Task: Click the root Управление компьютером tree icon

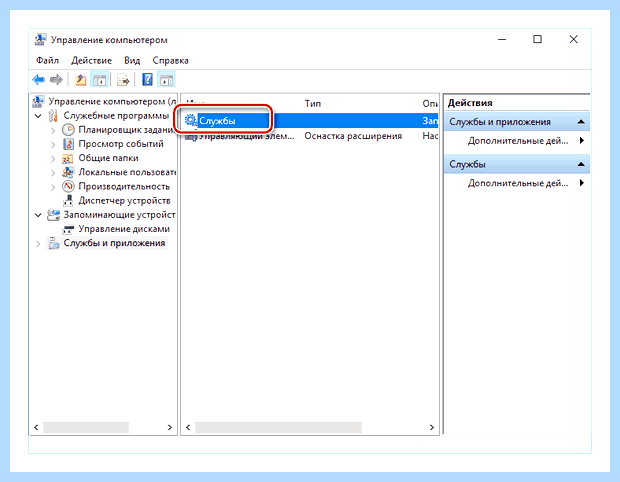Action: pyautogui.click(x=38, y=101)
